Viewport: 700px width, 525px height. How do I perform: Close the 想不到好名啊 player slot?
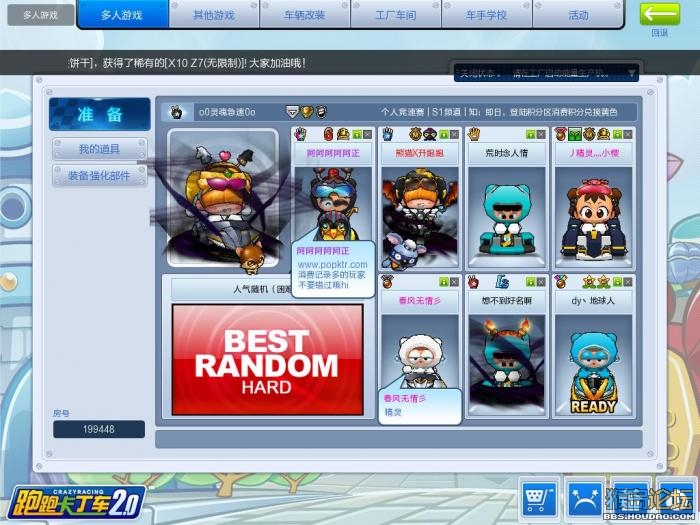click(x=541, y=282)
